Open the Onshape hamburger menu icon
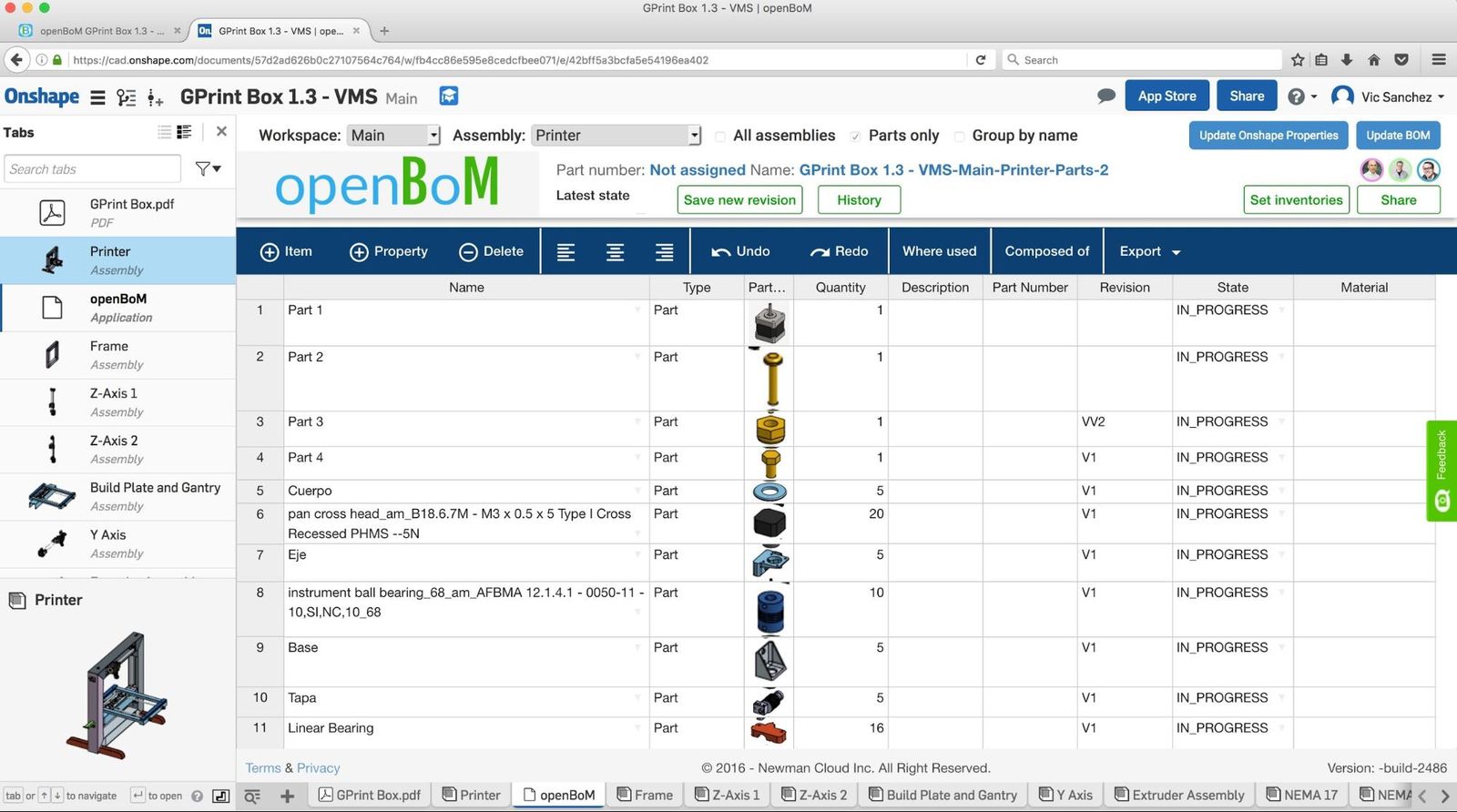This screenshot has height=812, width=1457. [97, 97]
